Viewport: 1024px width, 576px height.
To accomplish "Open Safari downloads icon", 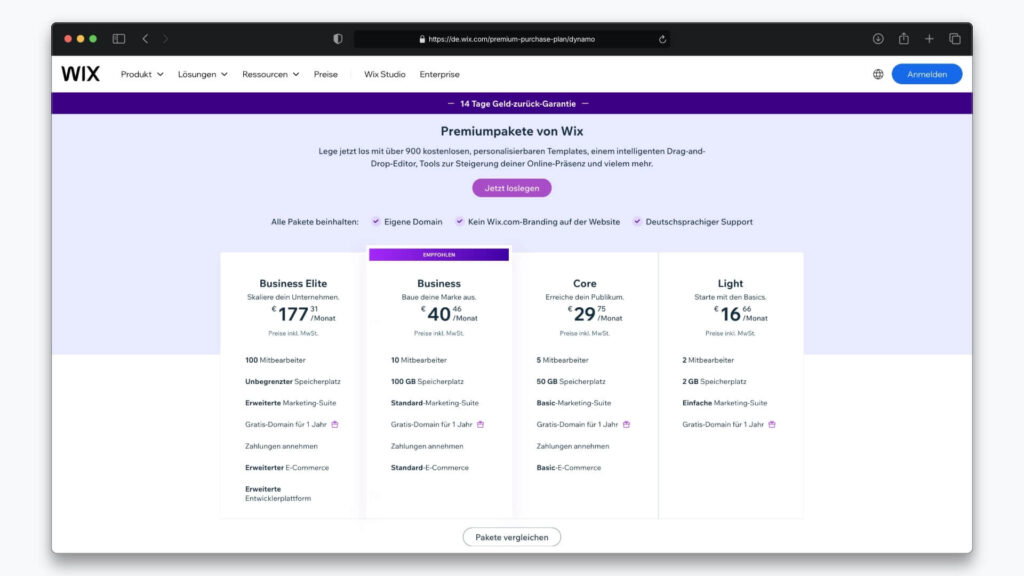I will tap(878, 39).
